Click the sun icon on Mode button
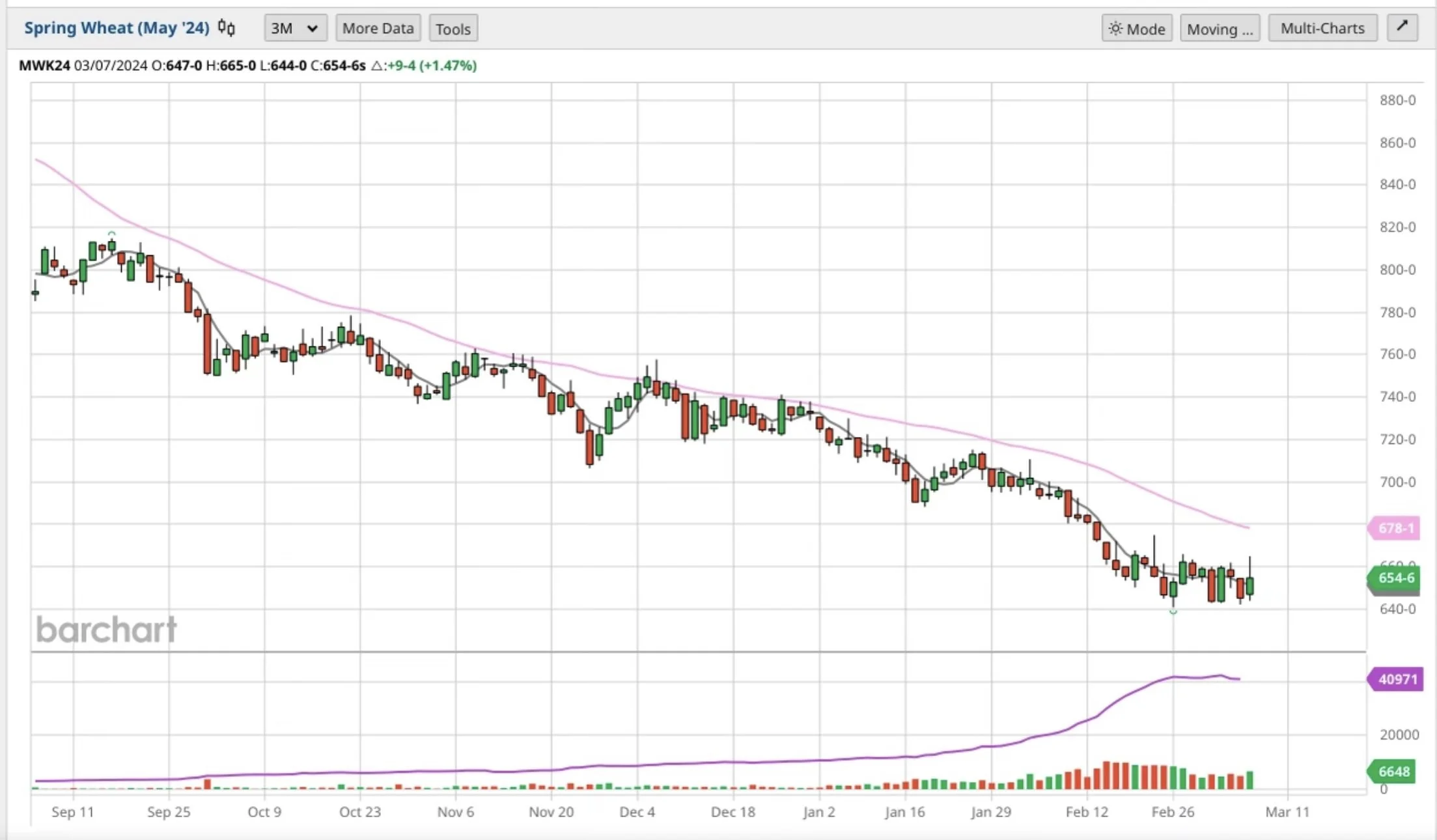The image size is (1437, 840). tap(1115, 29)
